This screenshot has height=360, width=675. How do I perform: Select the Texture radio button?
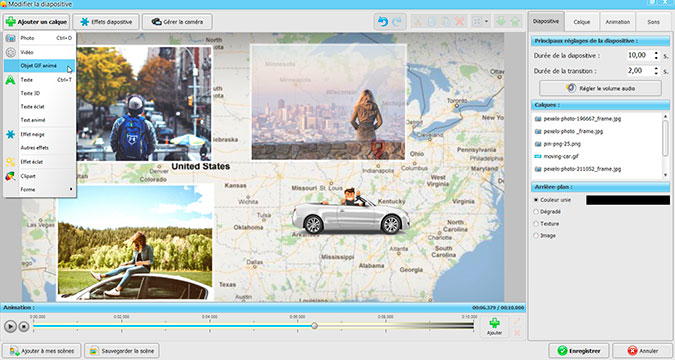536,224
